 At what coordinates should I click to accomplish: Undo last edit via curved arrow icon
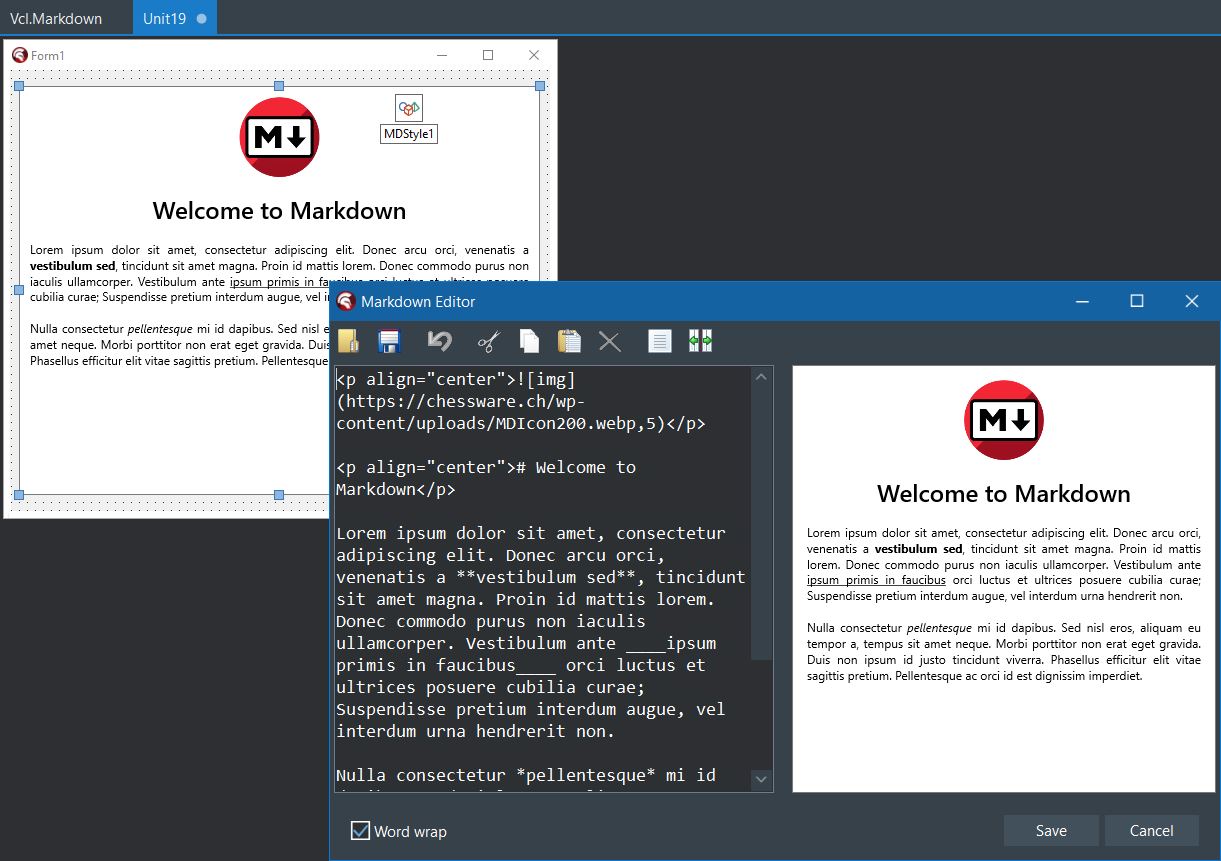(439, 341)
